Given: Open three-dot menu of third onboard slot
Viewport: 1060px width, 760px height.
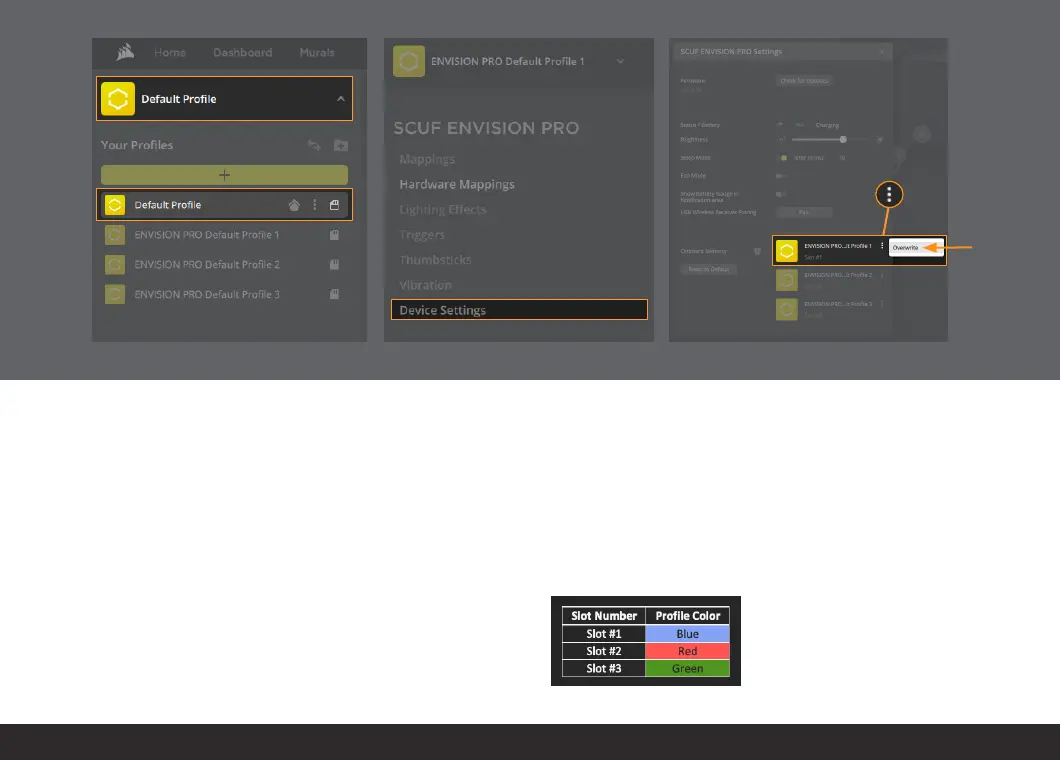Looking at the screenshot, I should (882, 304).
